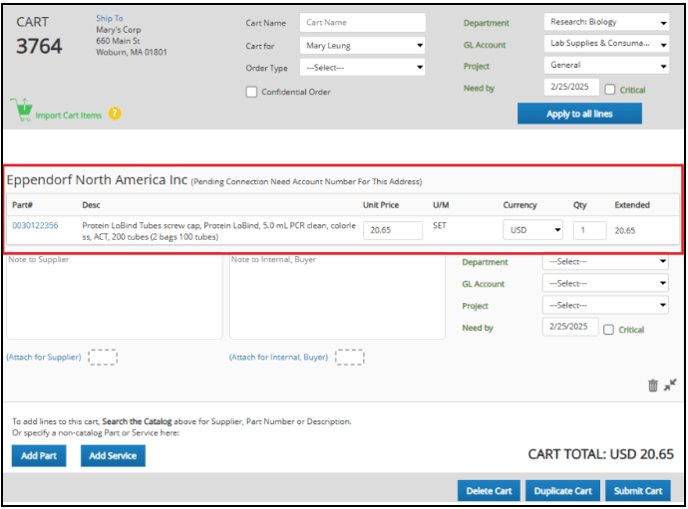Open the Cart for Mary Leung dropdown

[x=362, y=45]
